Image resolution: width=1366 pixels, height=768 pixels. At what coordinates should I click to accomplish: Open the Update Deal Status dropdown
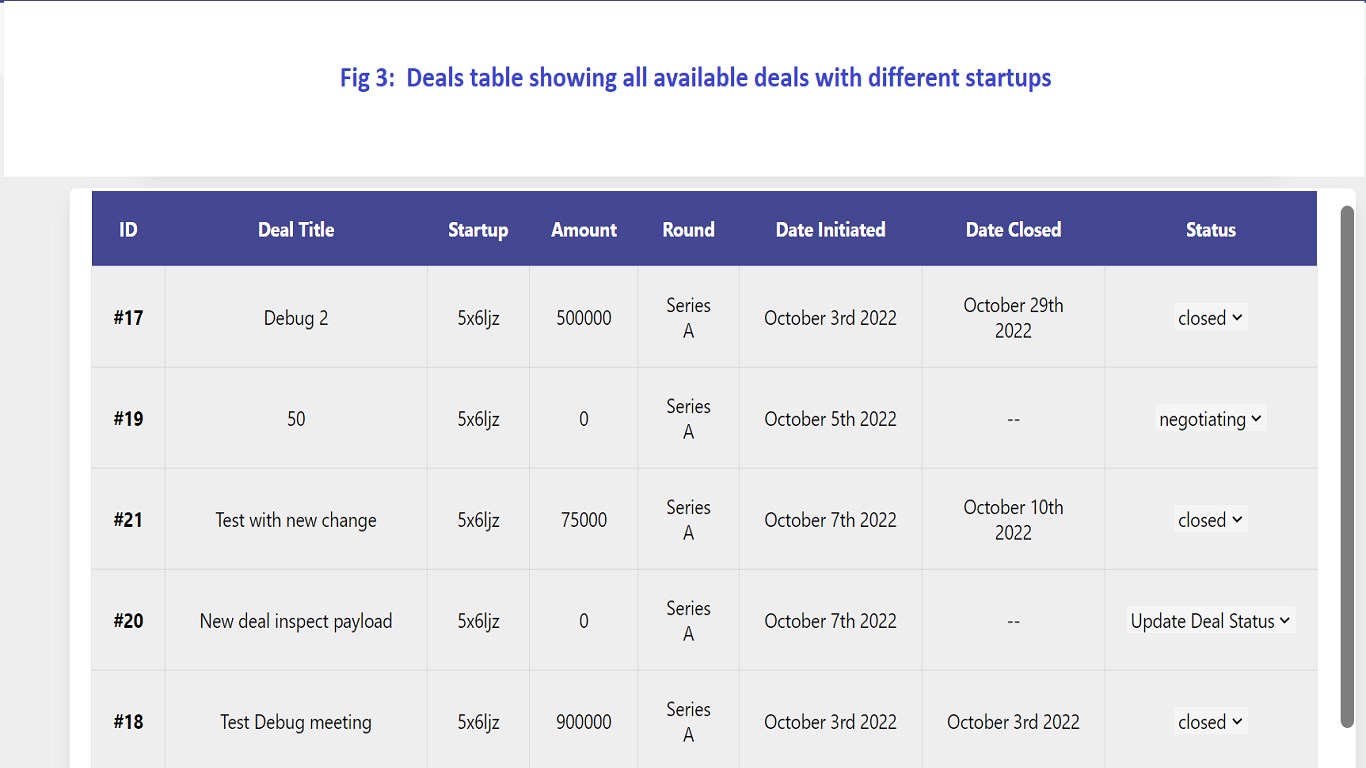(x=1210, y=621)
